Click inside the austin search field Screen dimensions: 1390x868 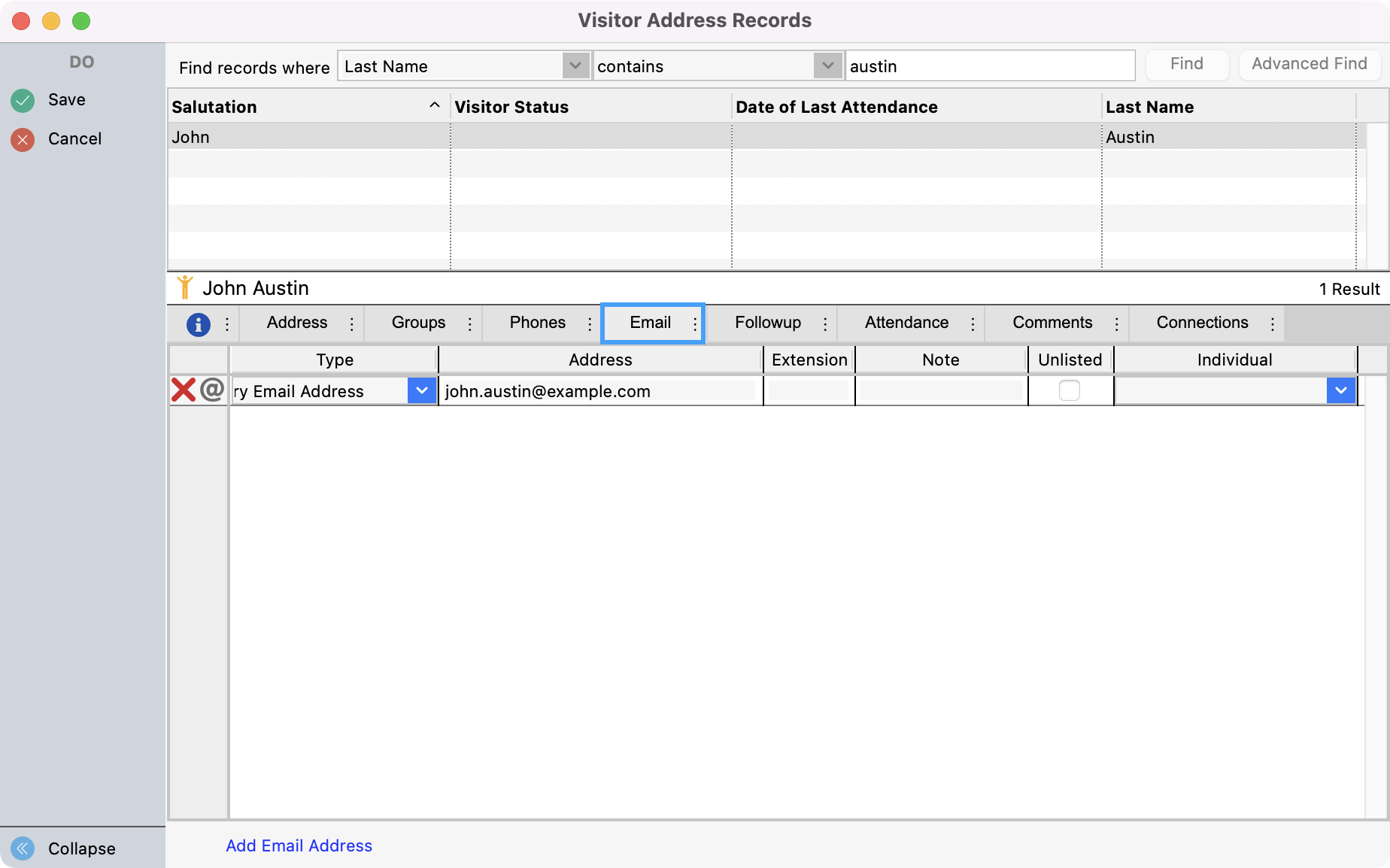989,65
